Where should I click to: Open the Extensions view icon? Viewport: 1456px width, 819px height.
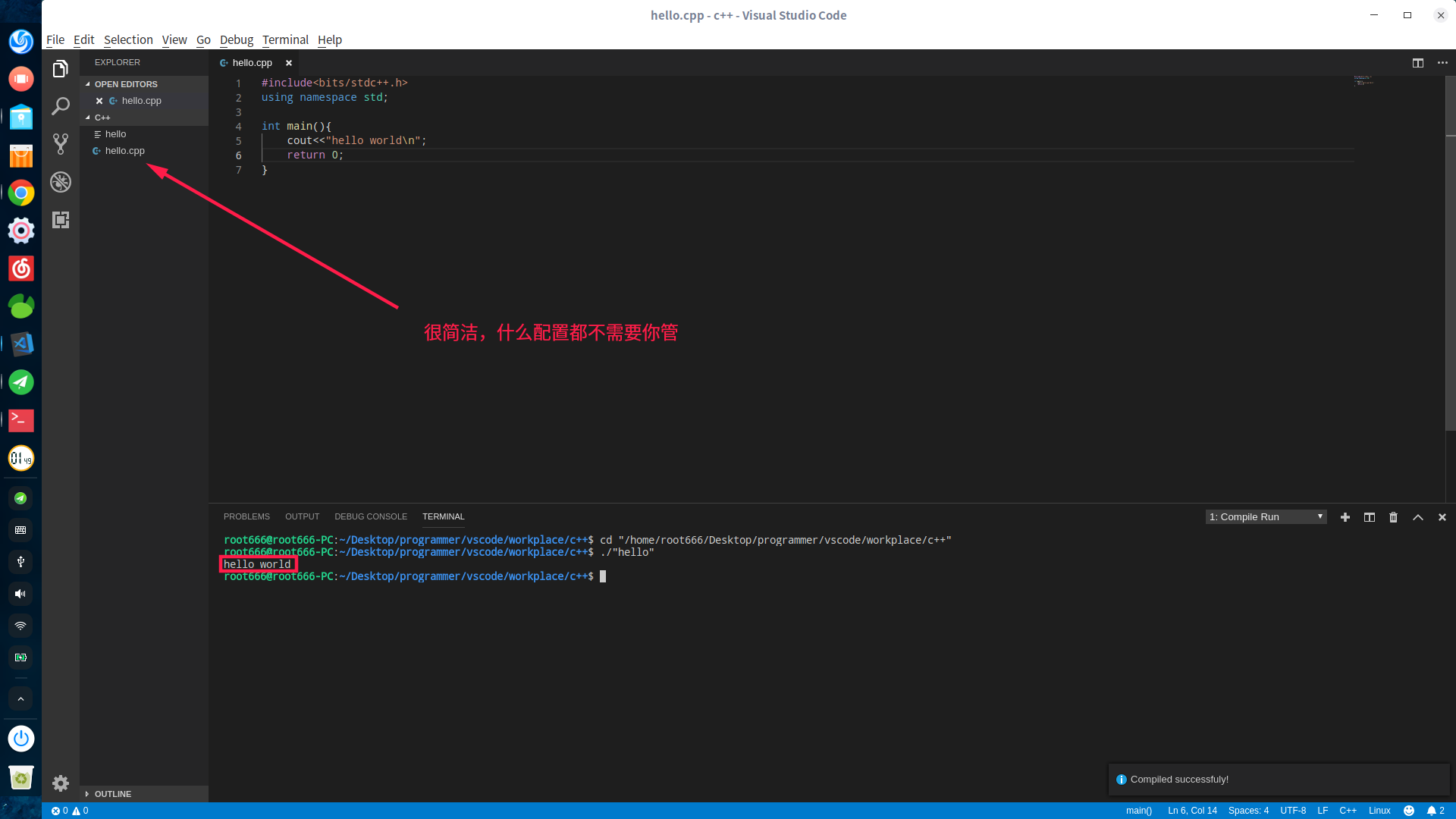(61, 220)
